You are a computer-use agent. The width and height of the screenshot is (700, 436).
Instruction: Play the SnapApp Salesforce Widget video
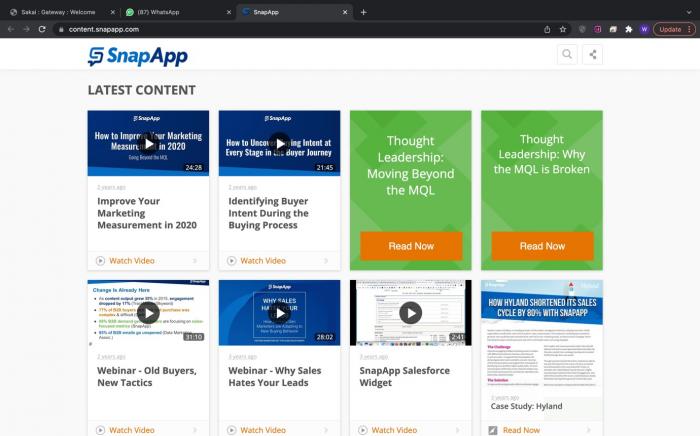pos(411,313)
